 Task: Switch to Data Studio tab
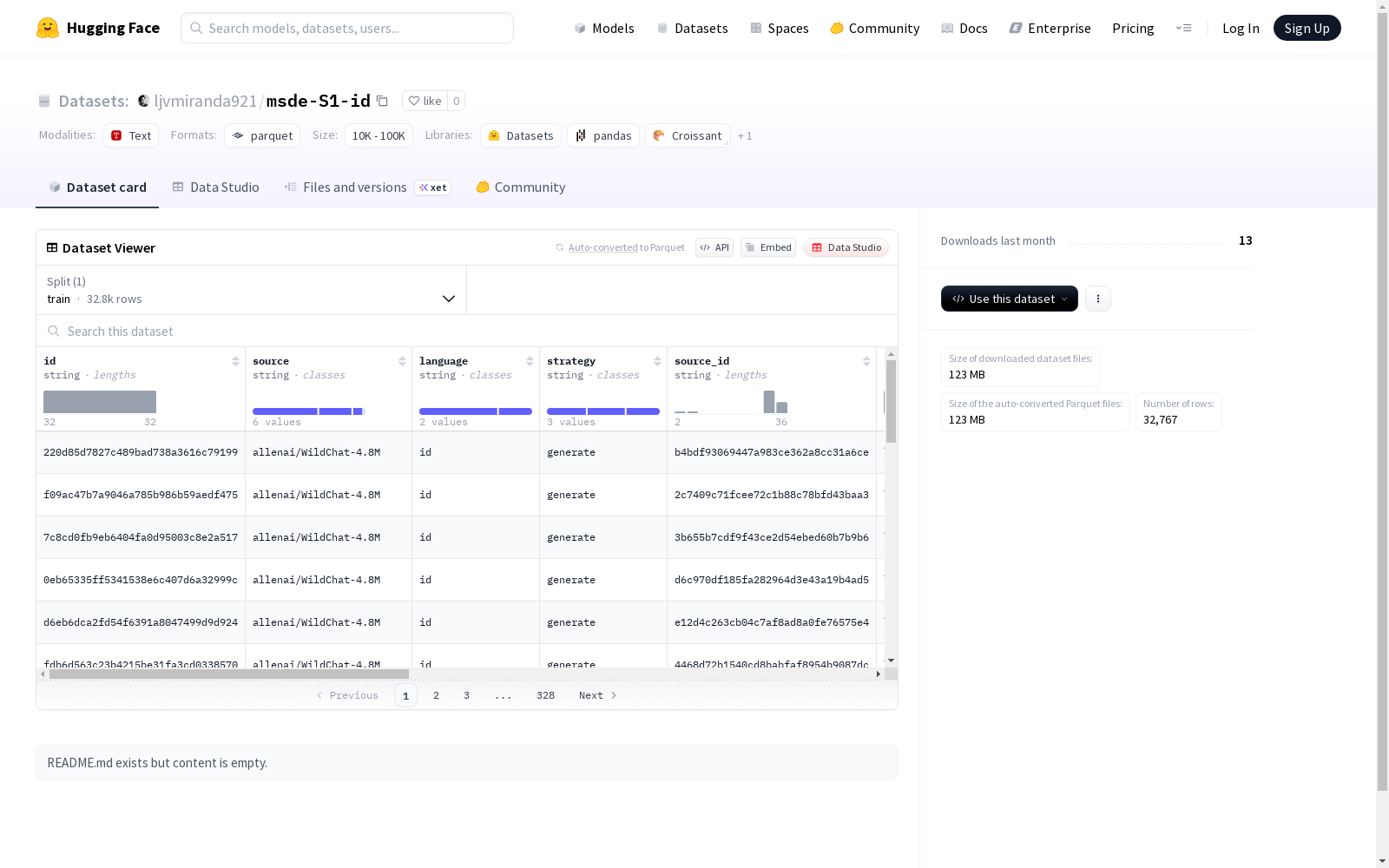[x=216, y=187]
